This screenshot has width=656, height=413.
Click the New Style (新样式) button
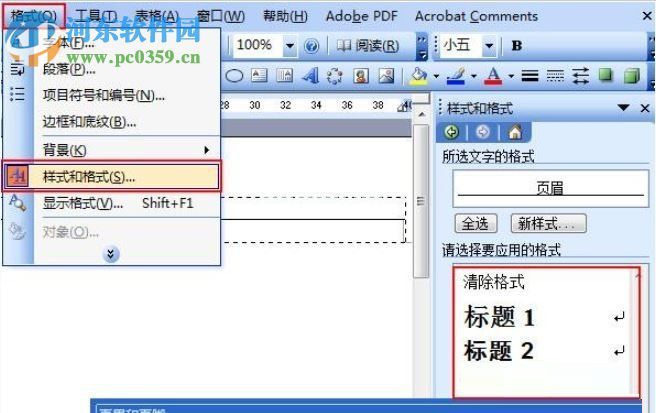coord(548,223)
